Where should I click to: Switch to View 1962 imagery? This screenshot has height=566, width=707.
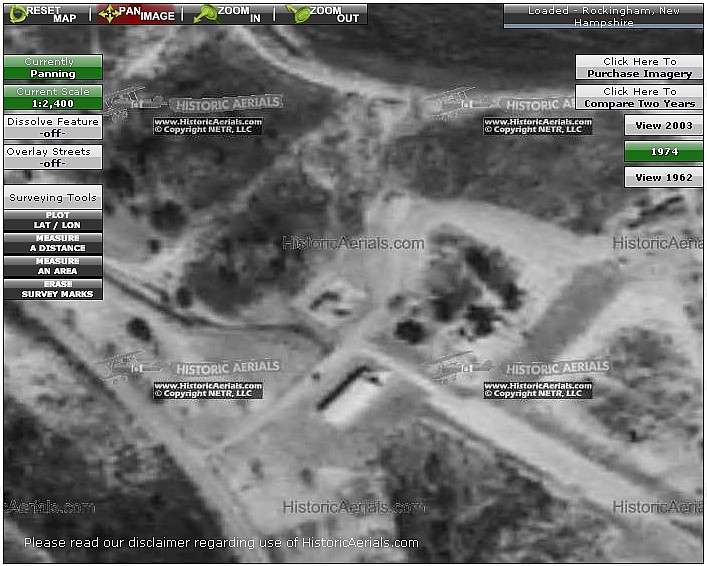(x=663, y=177)
